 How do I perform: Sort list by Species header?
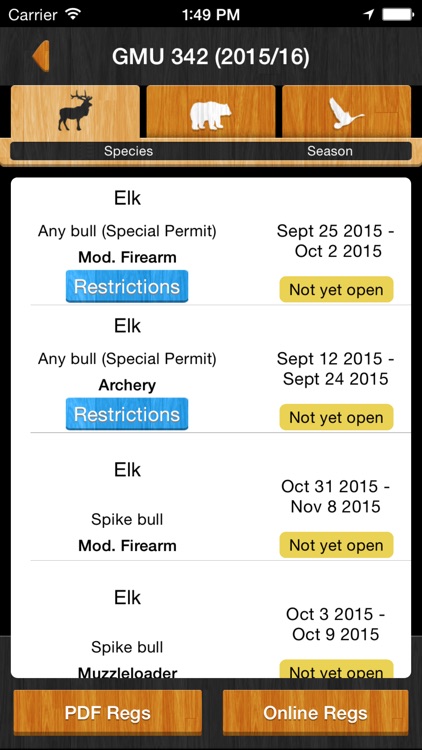(x=128, y=151)
